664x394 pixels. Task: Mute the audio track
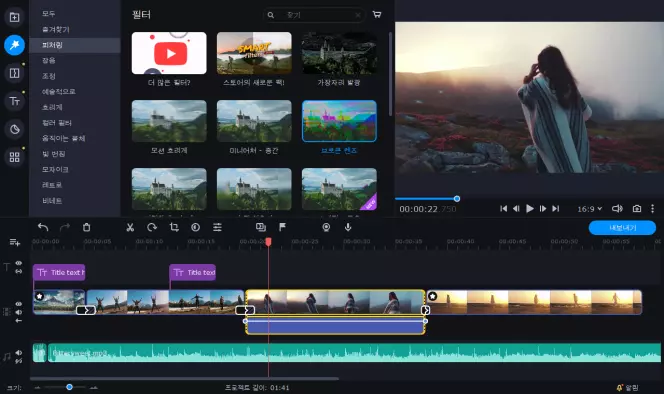[19, 352]
